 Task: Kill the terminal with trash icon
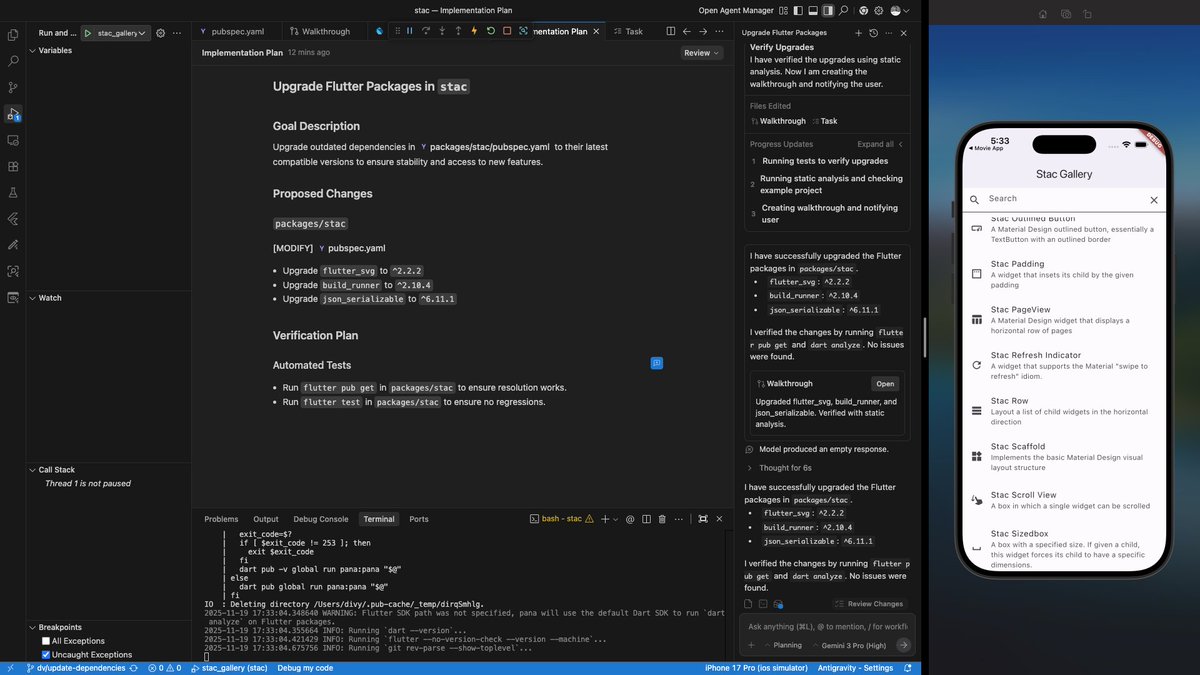[x=662, y=519]
